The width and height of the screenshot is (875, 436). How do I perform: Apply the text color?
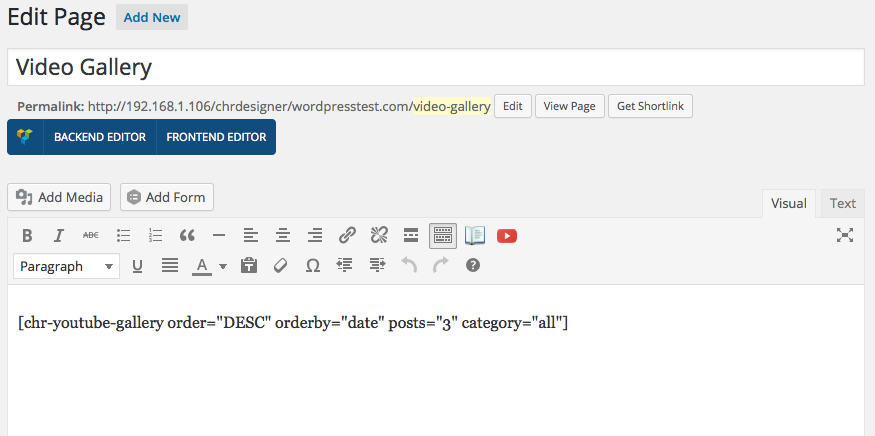(x=201, y=266)
